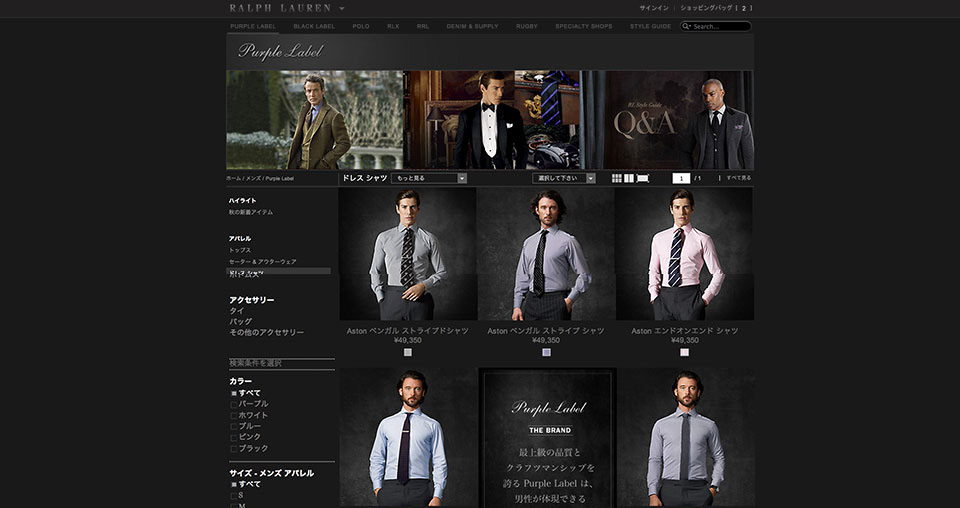Switch to small grid view icon

[617, 178]
